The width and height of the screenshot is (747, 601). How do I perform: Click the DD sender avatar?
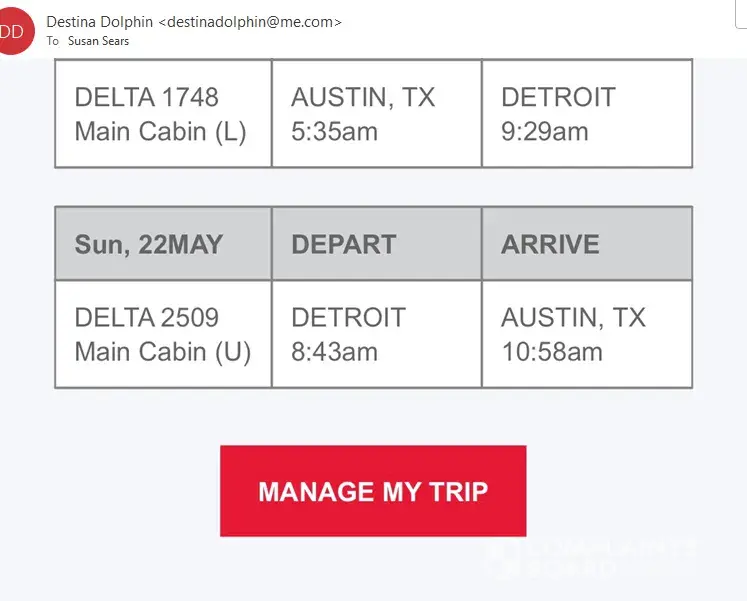(14, 32)
